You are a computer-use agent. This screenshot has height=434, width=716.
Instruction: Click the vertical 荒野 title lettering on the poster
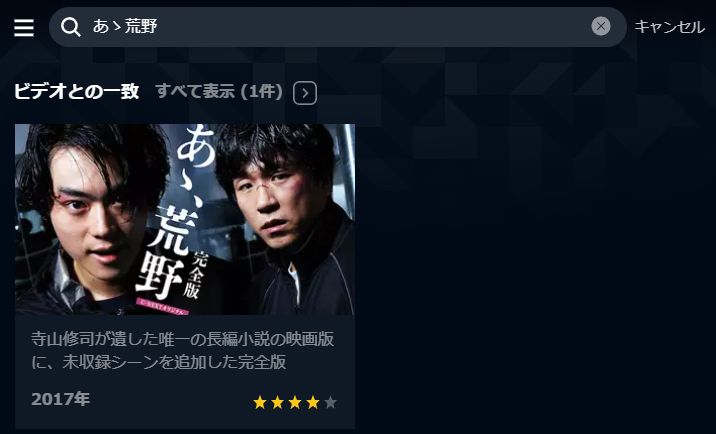[x=167, y=249]
